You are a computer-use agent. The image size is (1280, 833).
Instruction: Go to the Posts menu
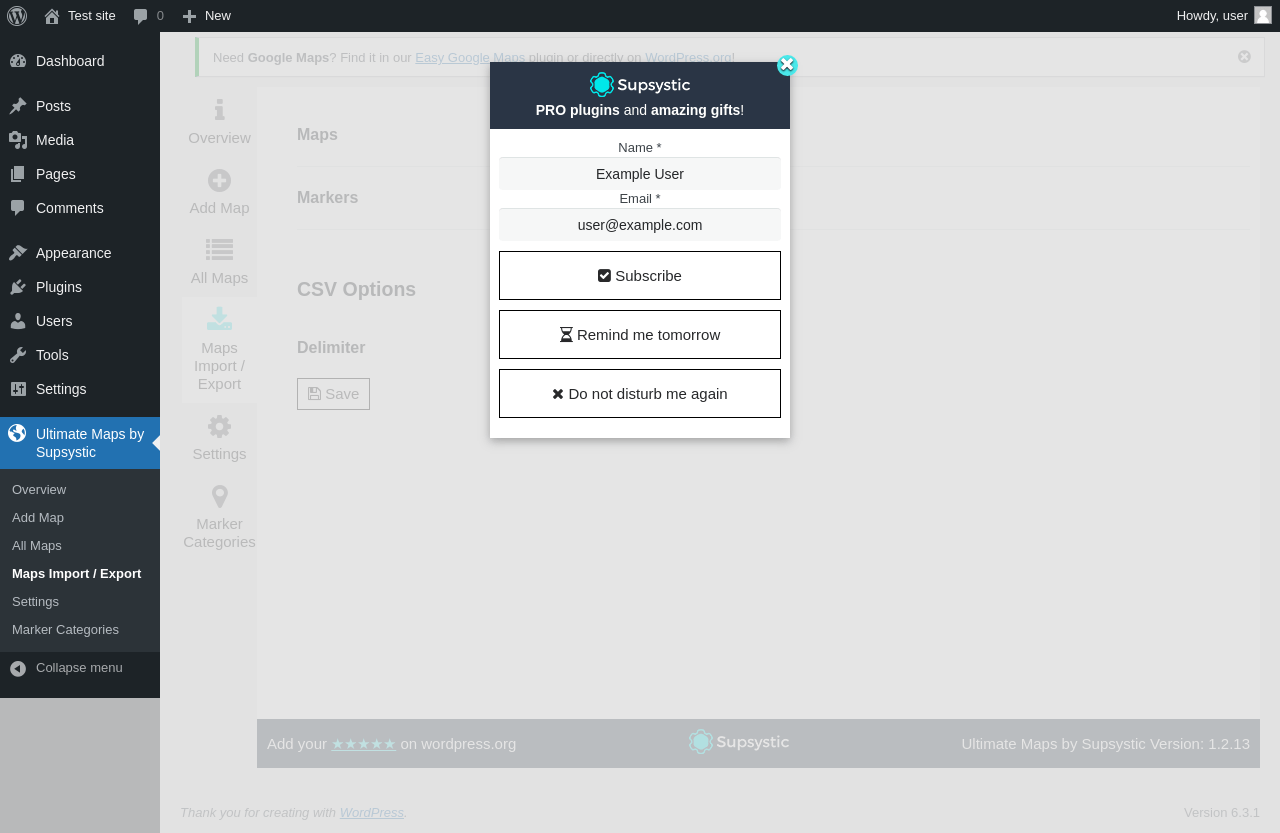pos(80,106)
